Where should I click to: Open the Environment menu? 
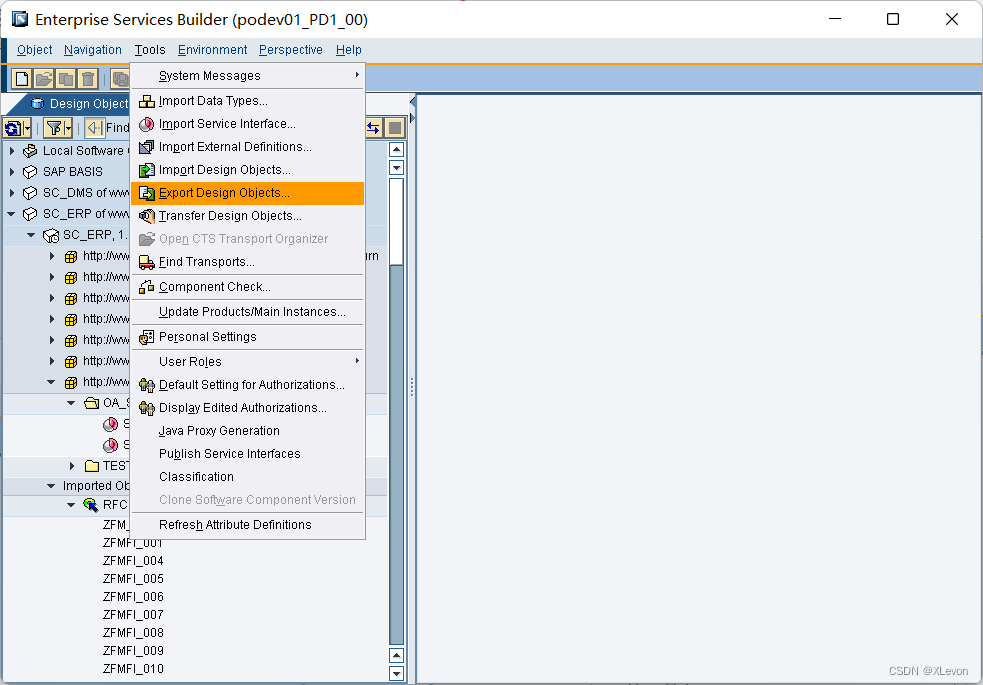213,50
